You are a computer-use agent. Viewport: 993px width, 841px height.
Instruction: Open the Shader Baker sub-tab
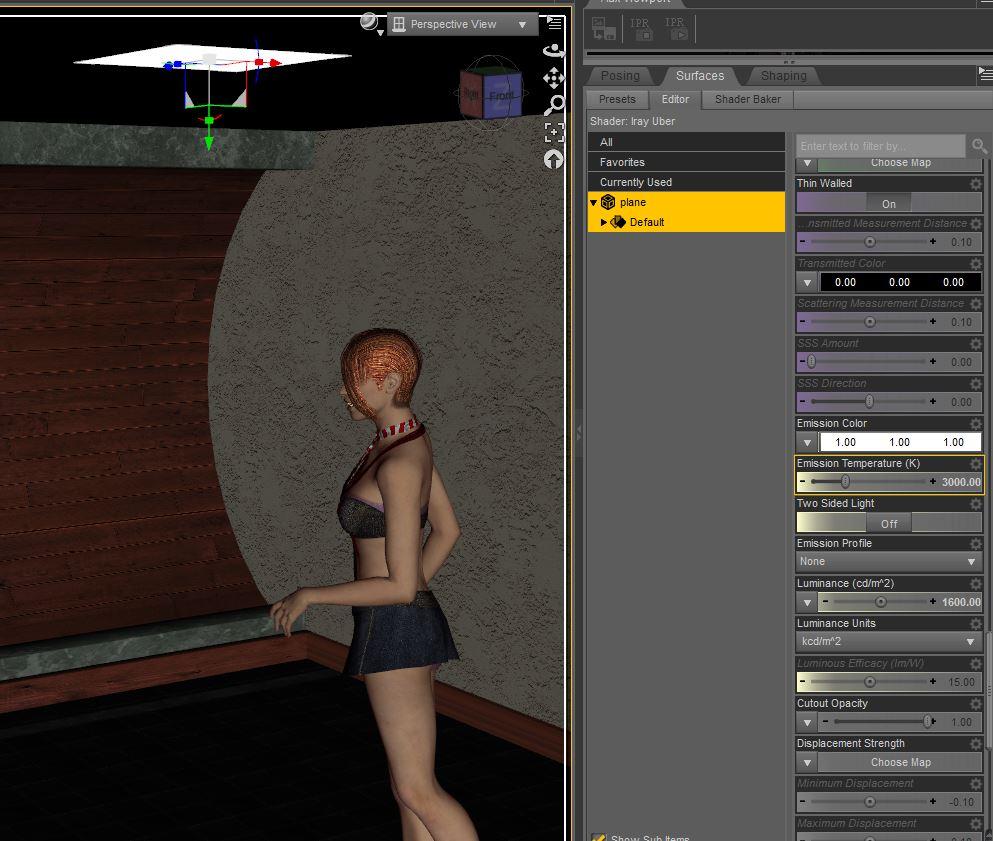coord(748,99)
